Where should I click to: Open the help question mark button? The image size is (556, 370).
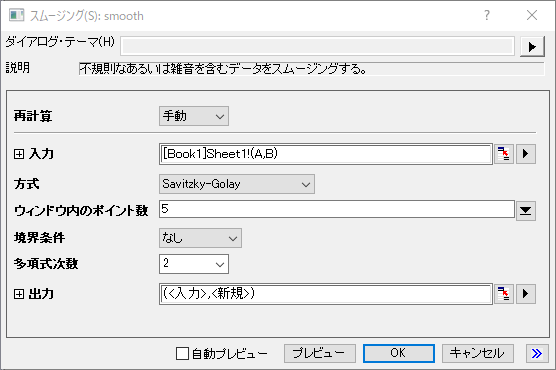(487, 15)
